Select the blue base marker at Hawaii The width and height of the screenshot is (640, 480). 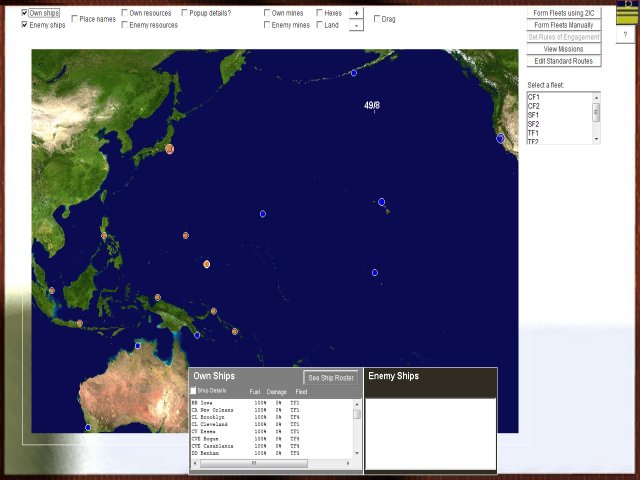coord(381,202)
